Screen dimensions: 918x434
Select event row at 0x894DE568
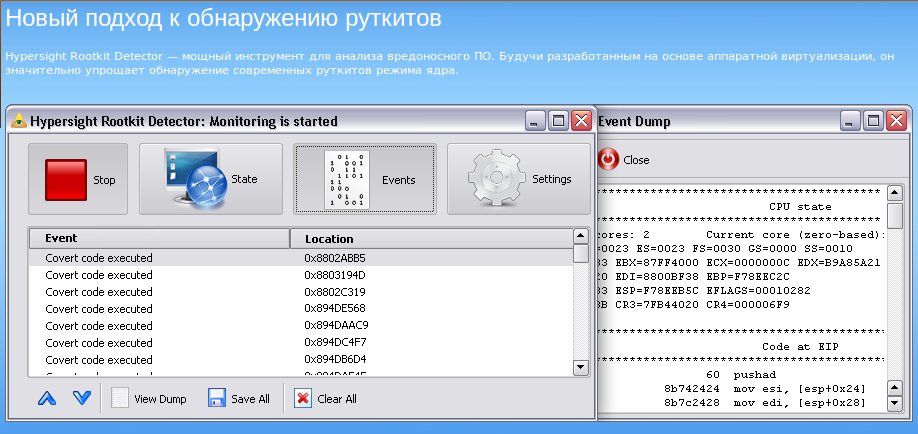[x=300, y=309]
